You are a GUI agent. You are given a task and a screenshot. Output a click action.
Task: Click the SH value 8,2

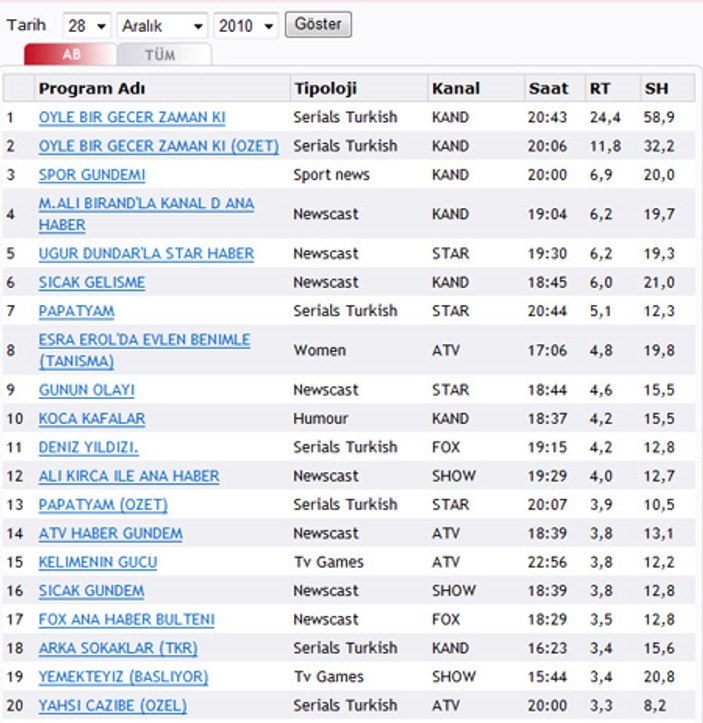[655, 705]
